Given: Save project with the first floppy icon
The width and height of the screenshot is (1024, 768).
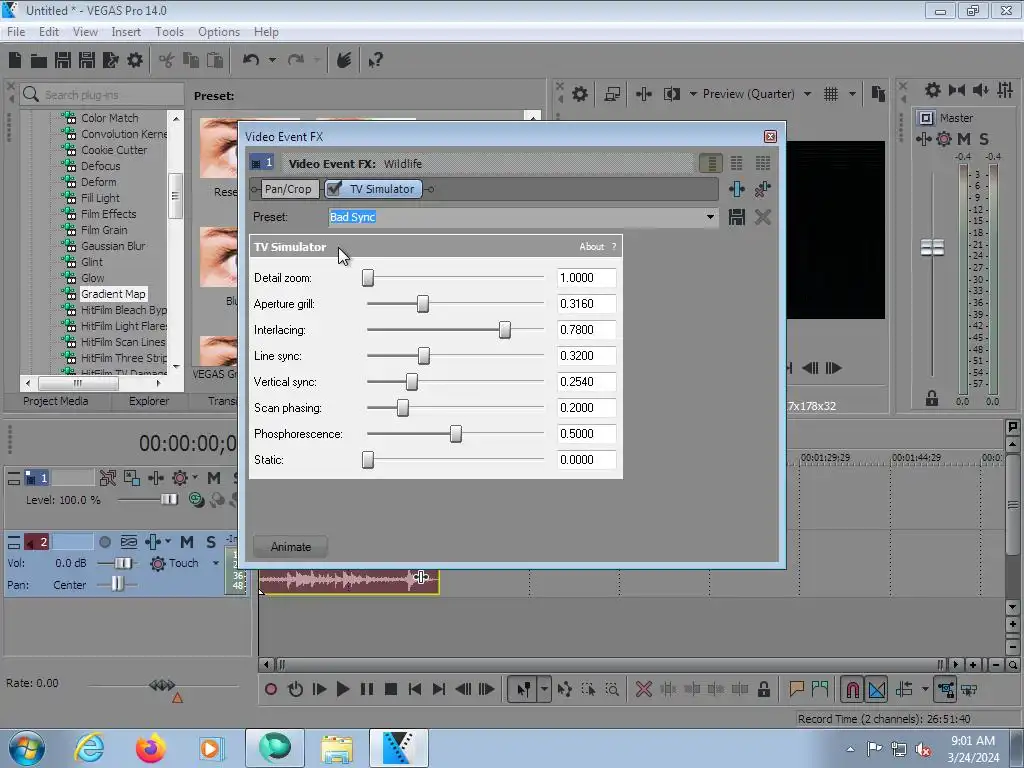Looking at the screenshot, I should click(x=63, y=60).
